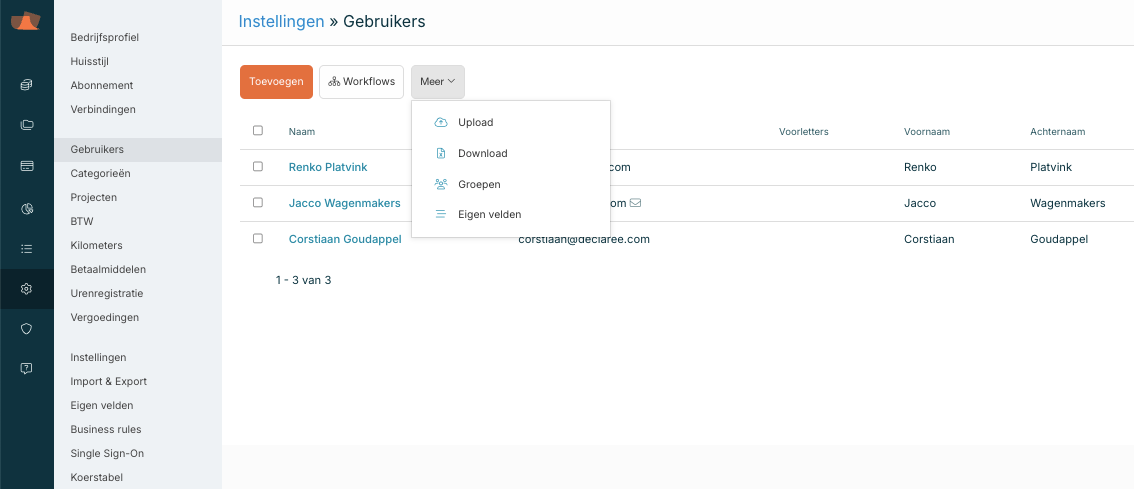The height and width of the screenshot is (489, 1134).
Task: Choose Upload from the Meer menu
Action: click(x=475, y=123)
